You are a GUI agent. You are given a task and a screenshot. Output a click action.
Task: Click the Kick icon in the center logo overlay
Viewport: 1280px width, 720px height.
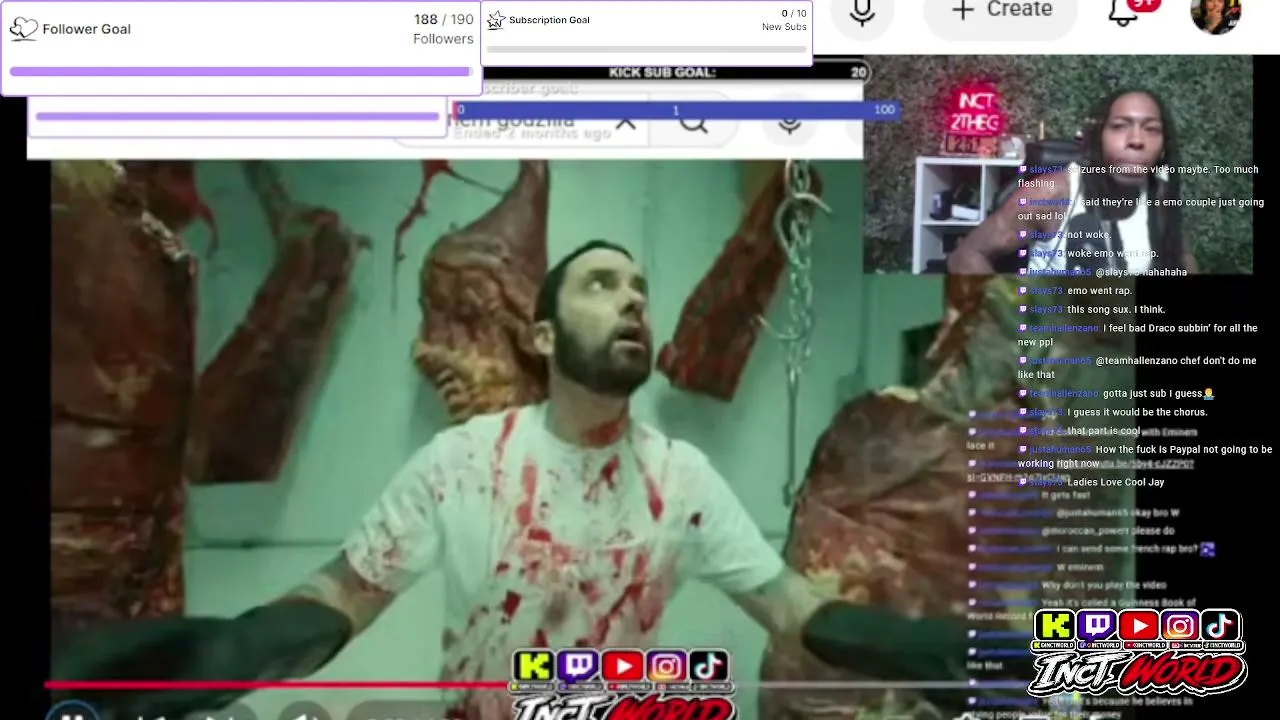tap(534, 667)
